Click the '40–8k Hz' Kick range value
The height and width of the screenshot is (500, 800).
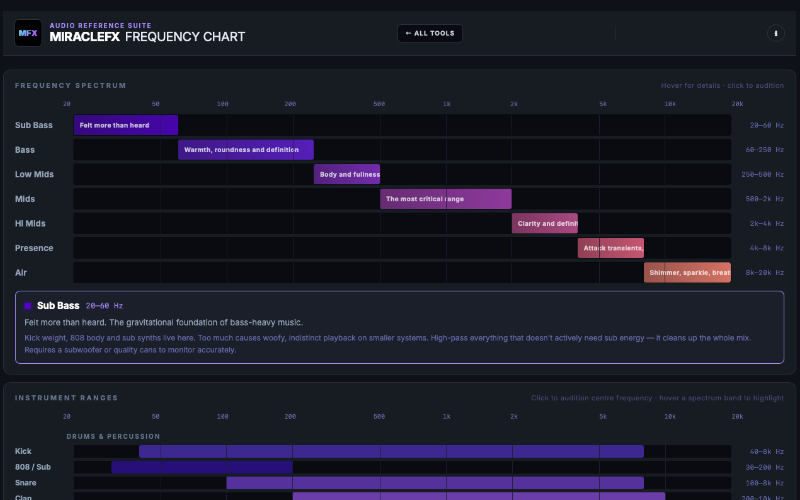click(x=766, y=451)
